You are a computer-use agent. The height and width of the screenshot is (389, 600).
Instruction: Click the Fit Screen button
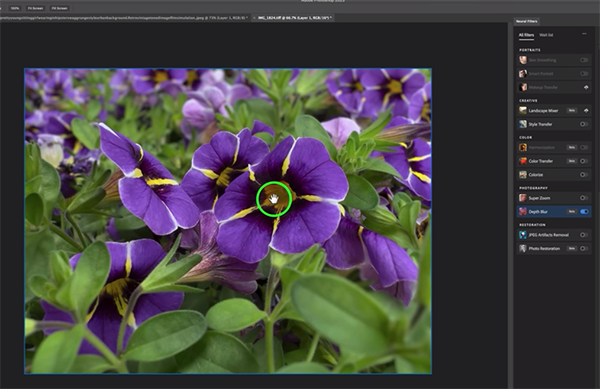35,8
